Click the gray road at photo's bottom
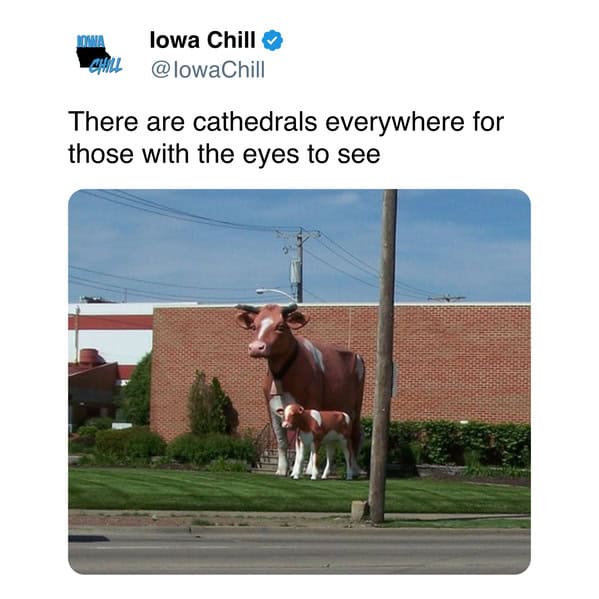The width and height of the screenshot is (599, 599). pos(299,550)
